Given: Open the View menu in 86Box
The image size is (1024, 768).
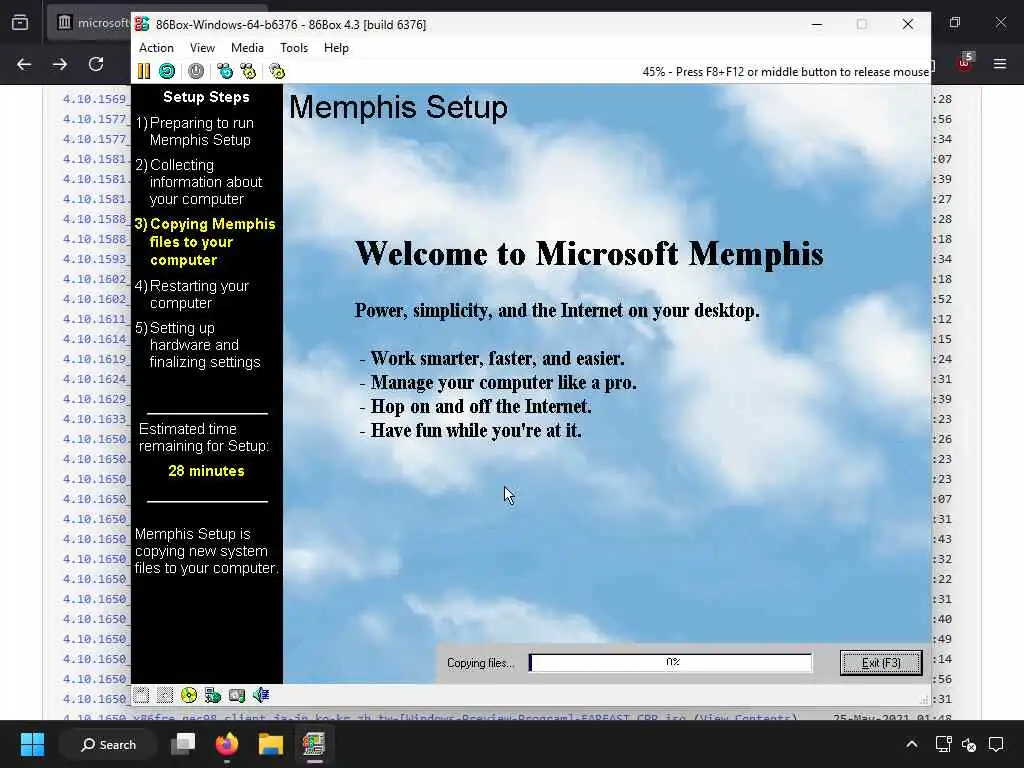Looking at the screenshot, I should point(202,48).
